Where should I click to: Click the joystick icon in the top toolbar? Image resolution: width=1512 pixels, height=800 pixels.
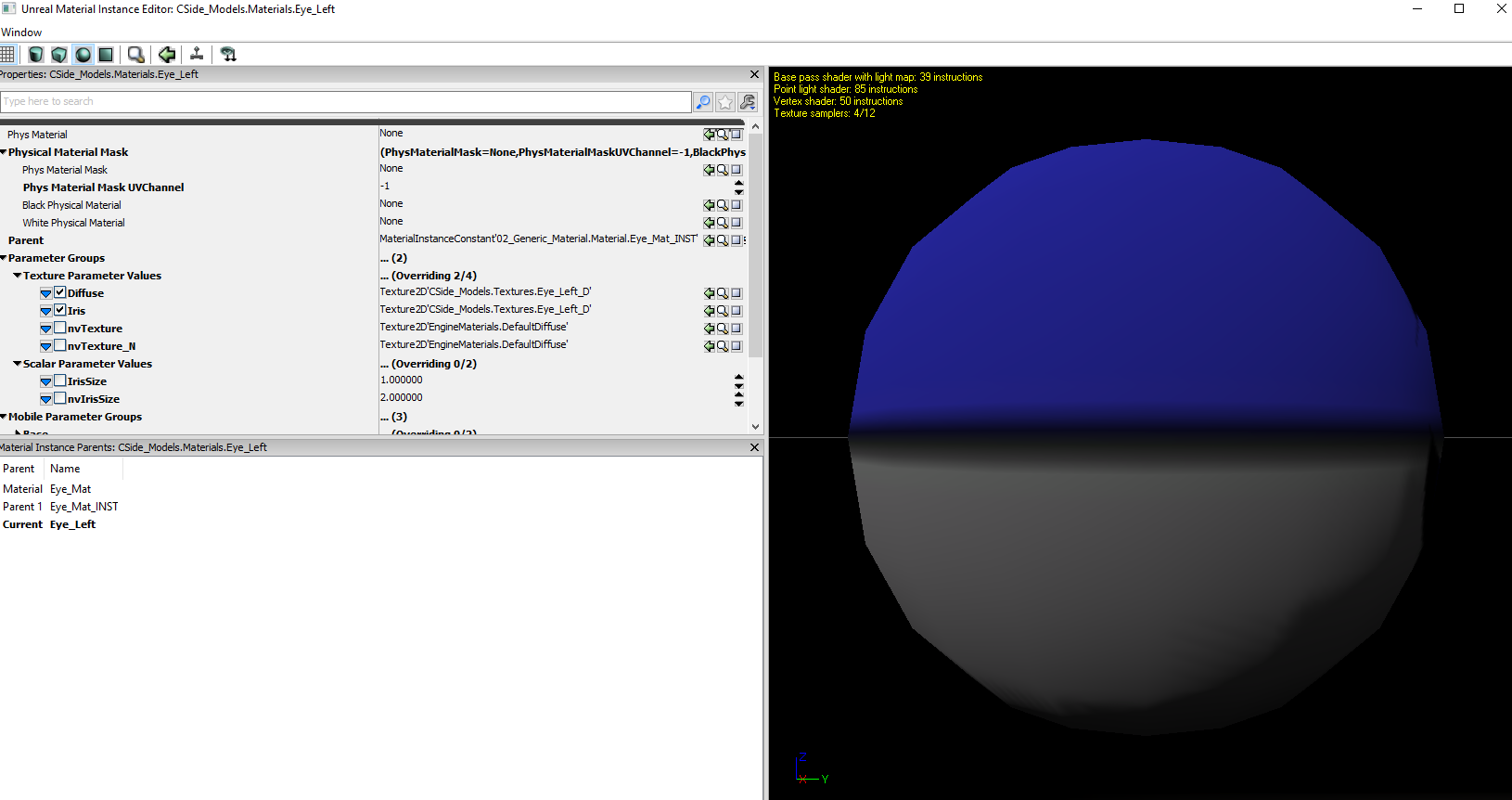(x=197, y=55)
